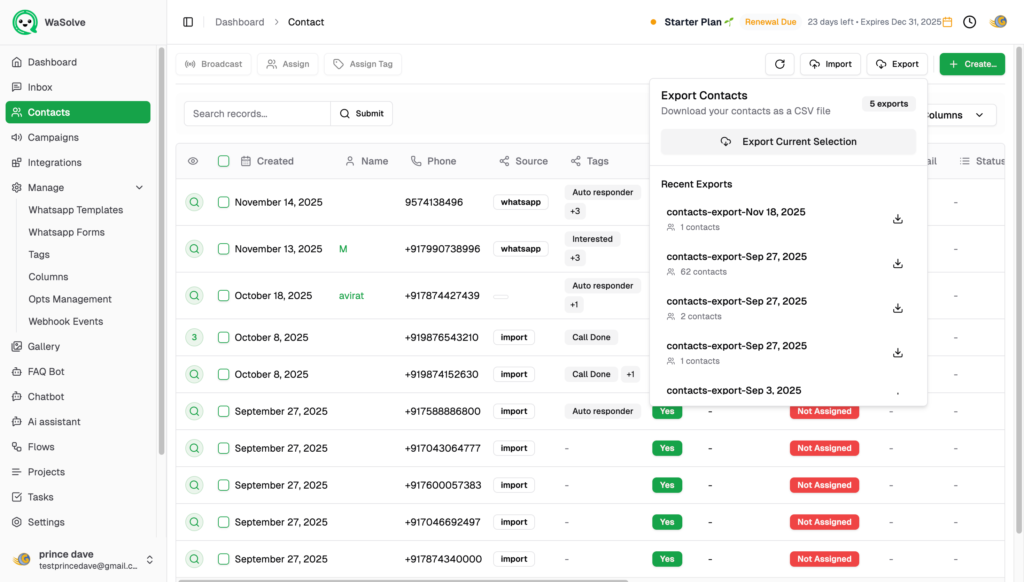Click the green Create button
This screenshot has width=1024, height=582.
[971, 64]
